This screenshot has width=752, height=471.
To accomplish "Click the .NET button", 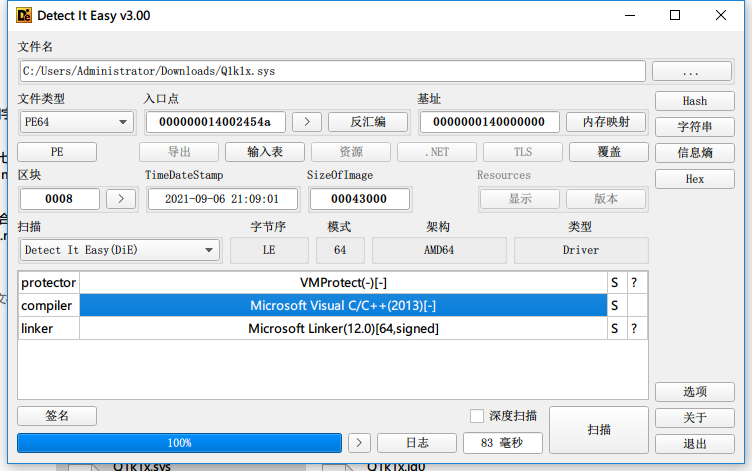I will (437, 152).
